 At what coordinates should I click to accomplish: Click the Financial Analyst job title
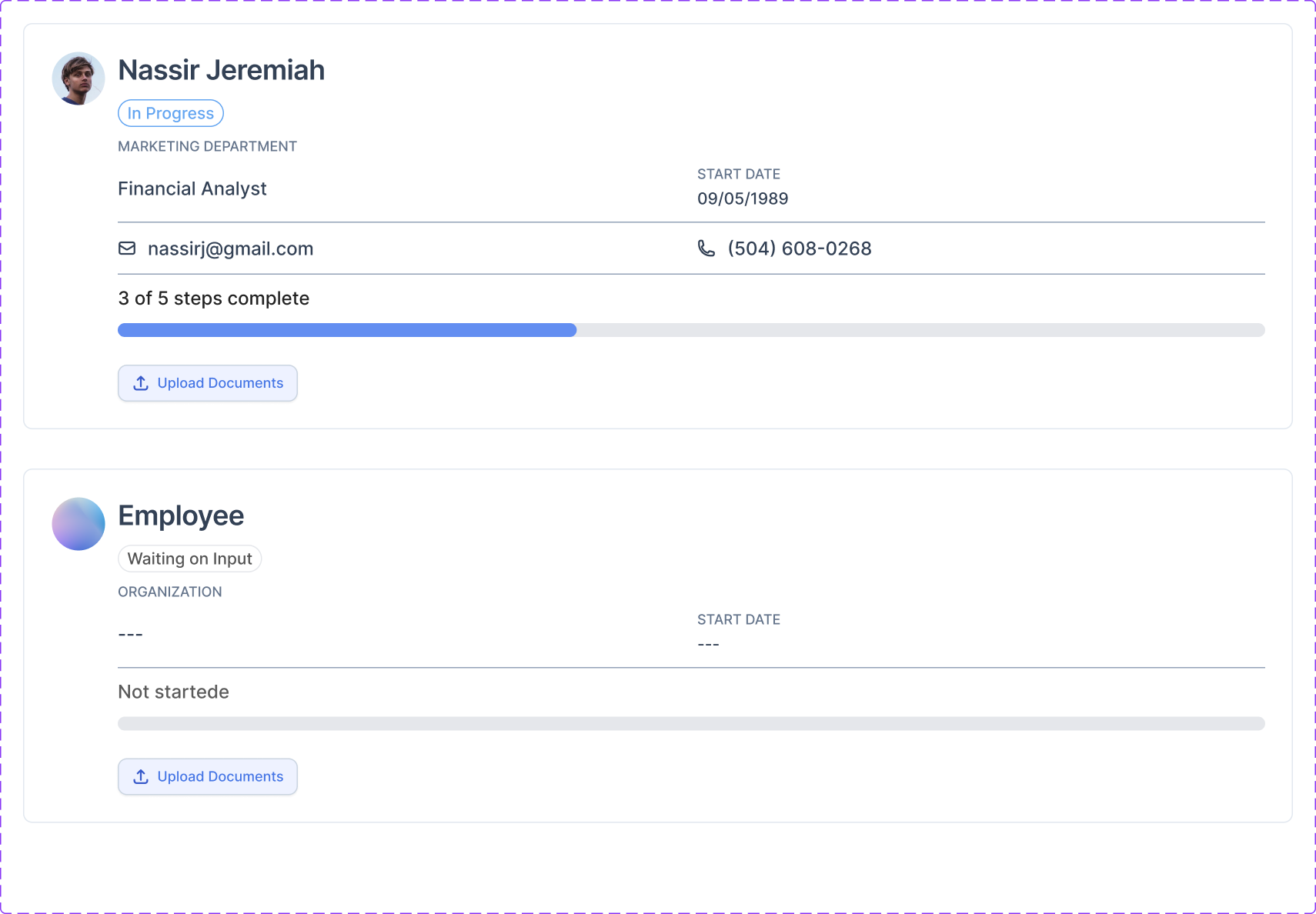tap(192, 188)
